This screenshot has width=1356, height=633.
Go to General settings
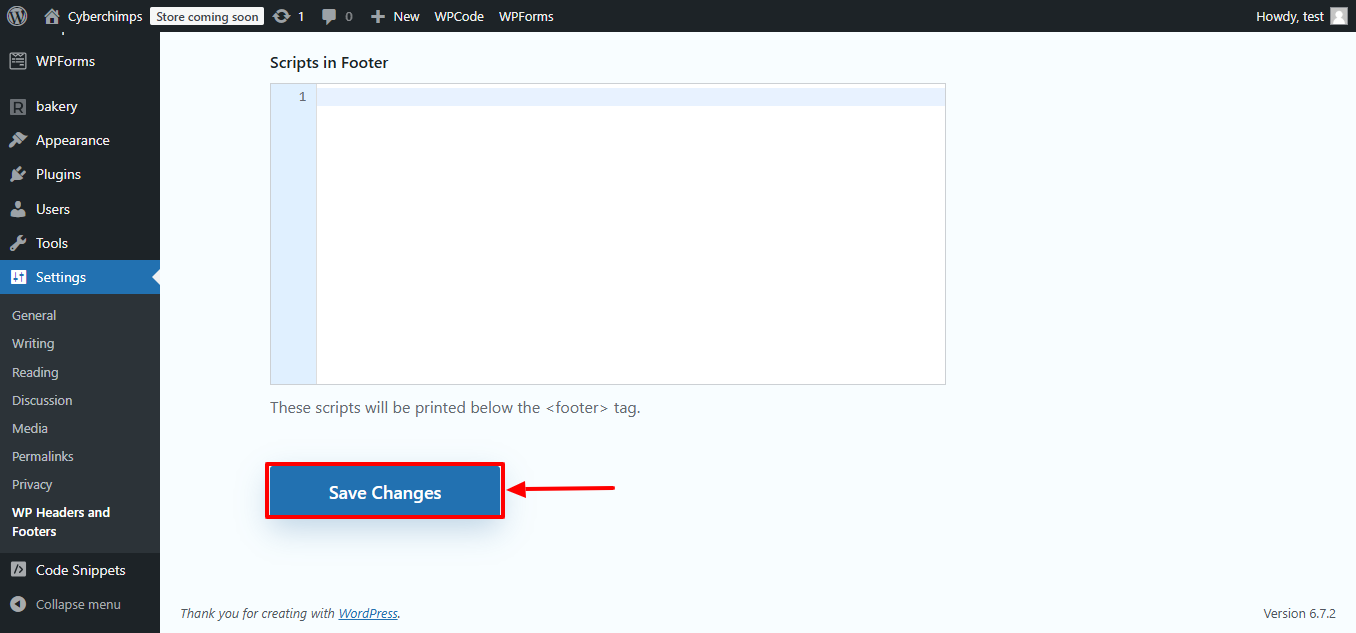[x=34, y=315]
